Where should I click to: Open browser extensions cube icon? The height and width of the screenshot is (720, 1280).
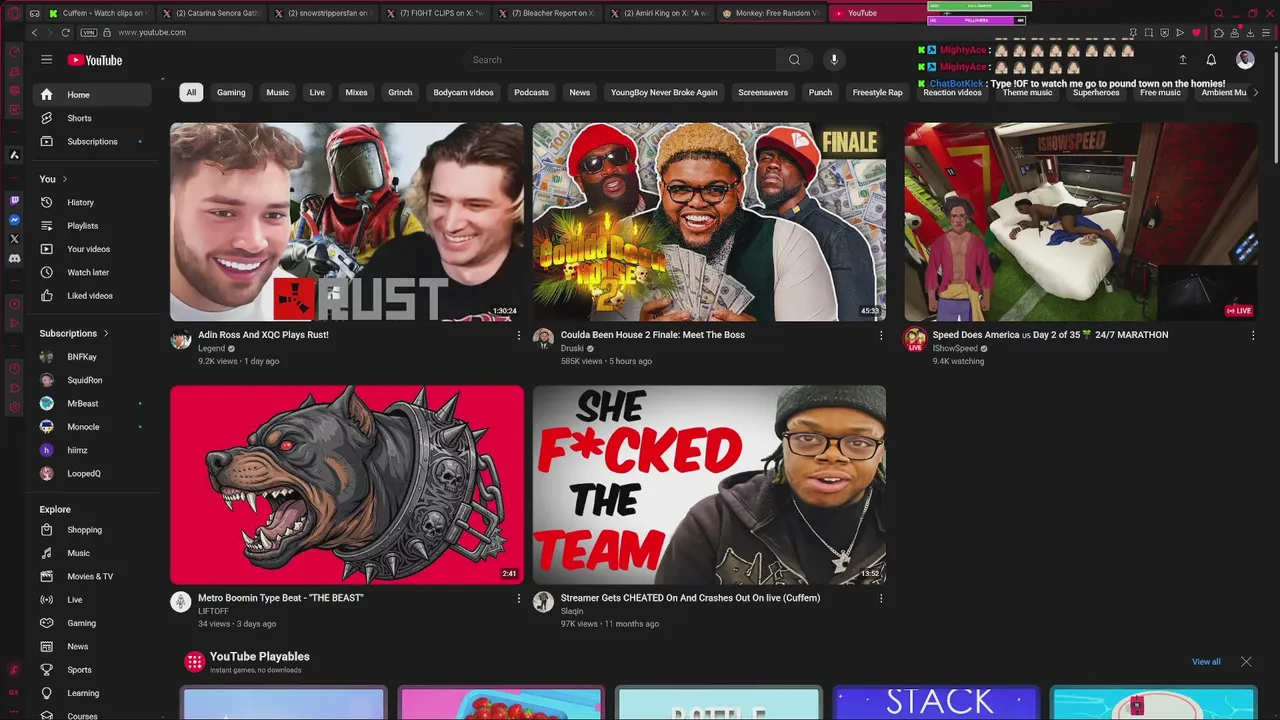[1218, 33]
